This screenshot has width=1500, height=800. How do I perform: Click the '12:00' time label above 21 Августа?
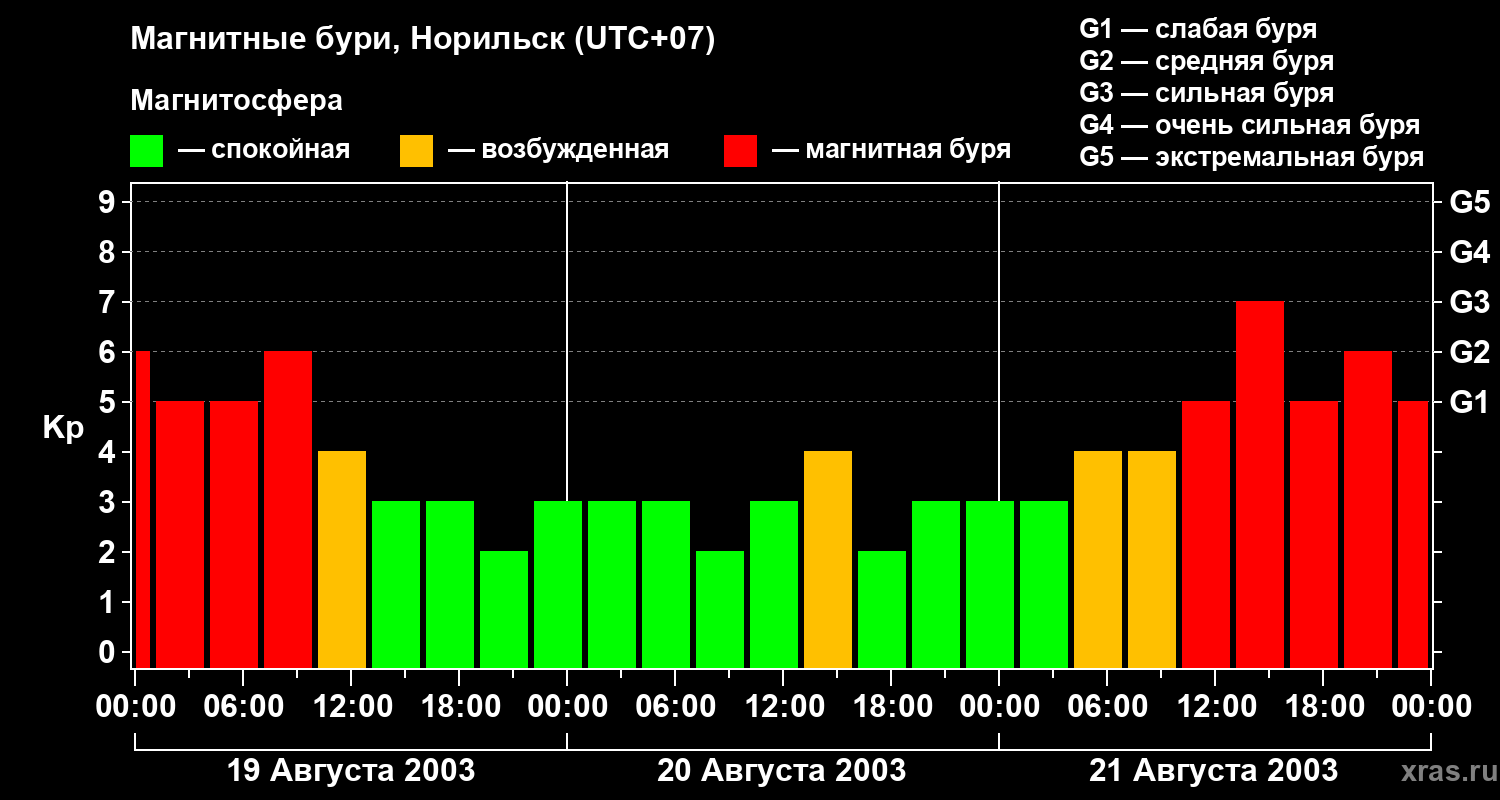[x=1215, y=706]
